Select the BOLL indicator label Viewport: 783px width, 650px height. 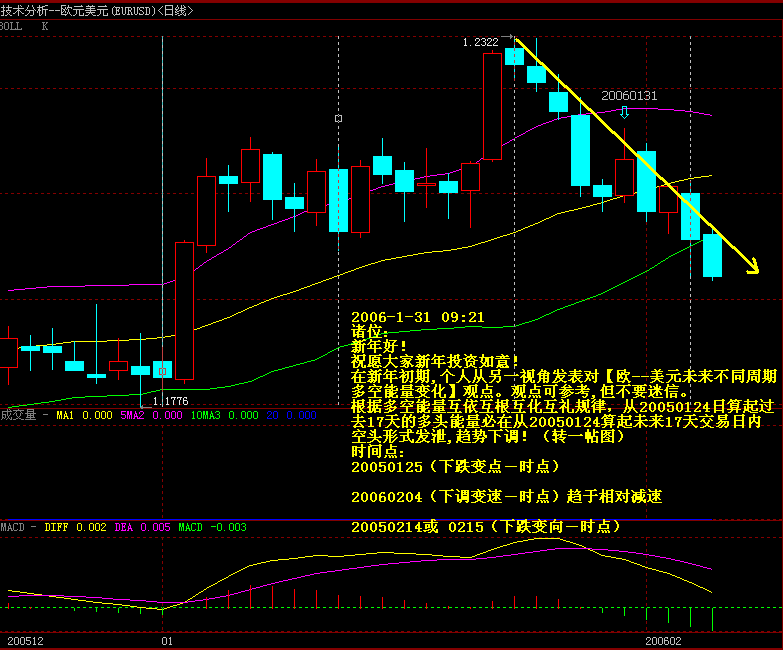click(x=10, y=26)
